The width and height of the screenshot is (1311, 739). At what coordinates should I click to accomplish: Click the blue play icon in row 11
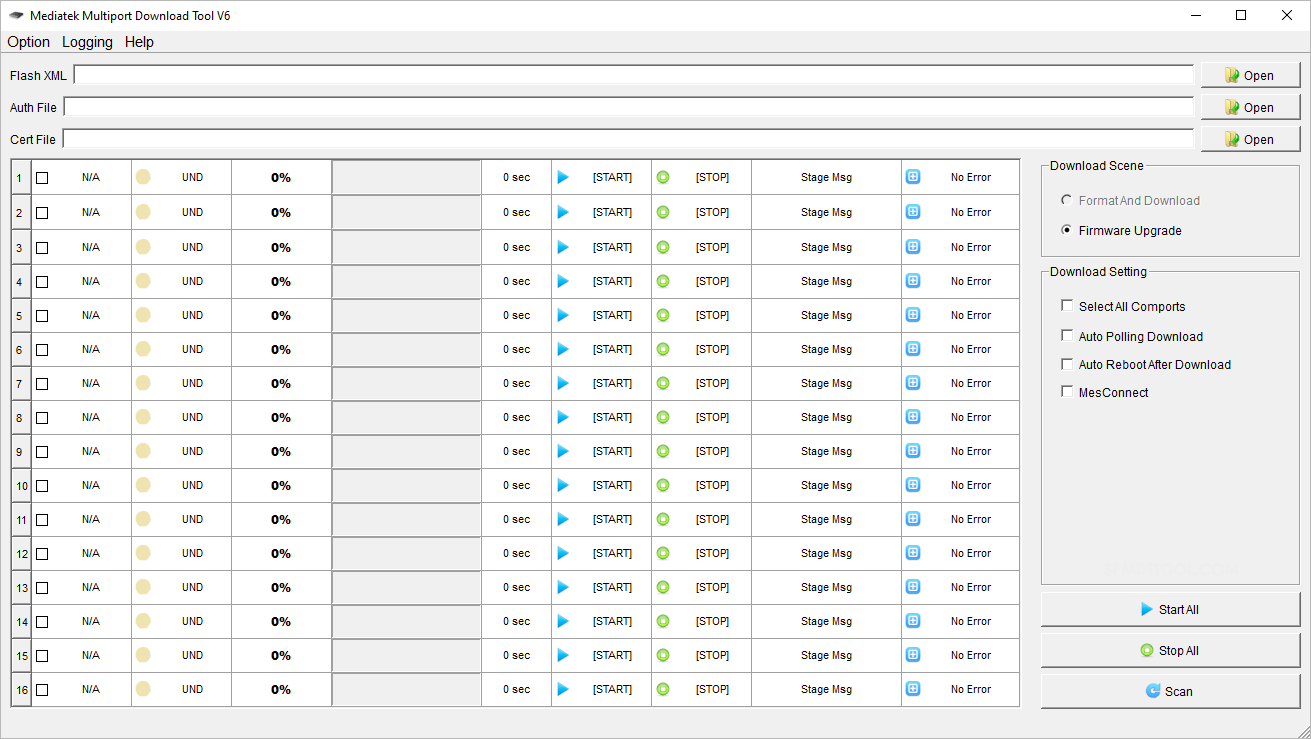coord(563,519)
